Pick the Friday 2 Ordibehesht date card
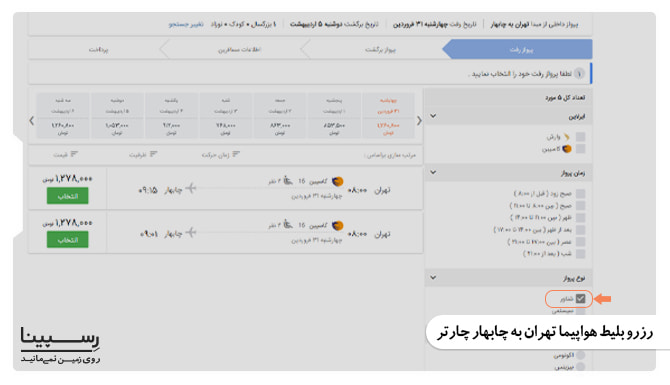The image size is (670, 385). [x=280, y=115]
